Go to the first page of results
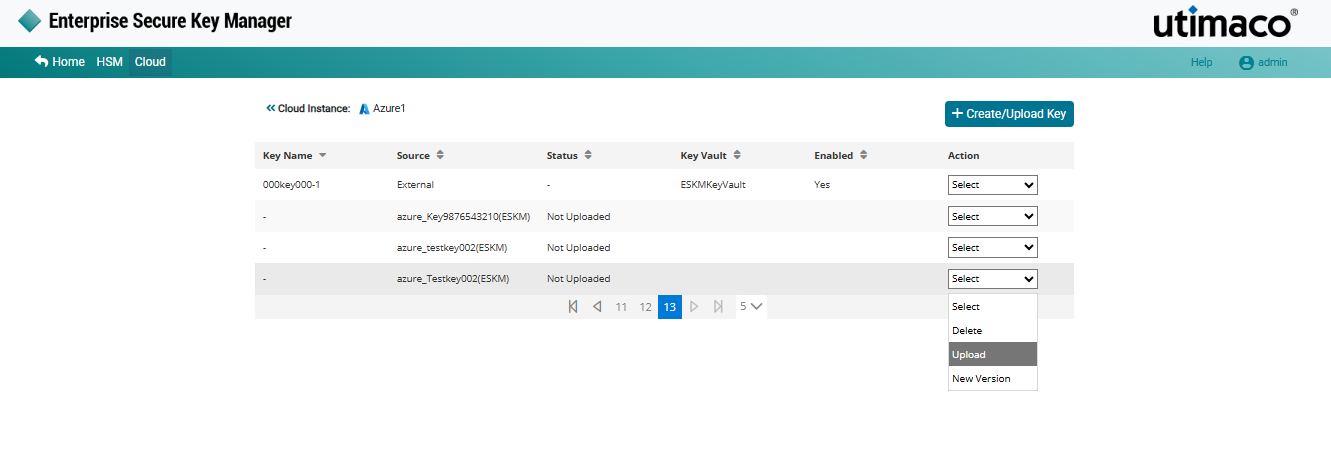This screenshot has width=1331, height=459. [573, 307]
